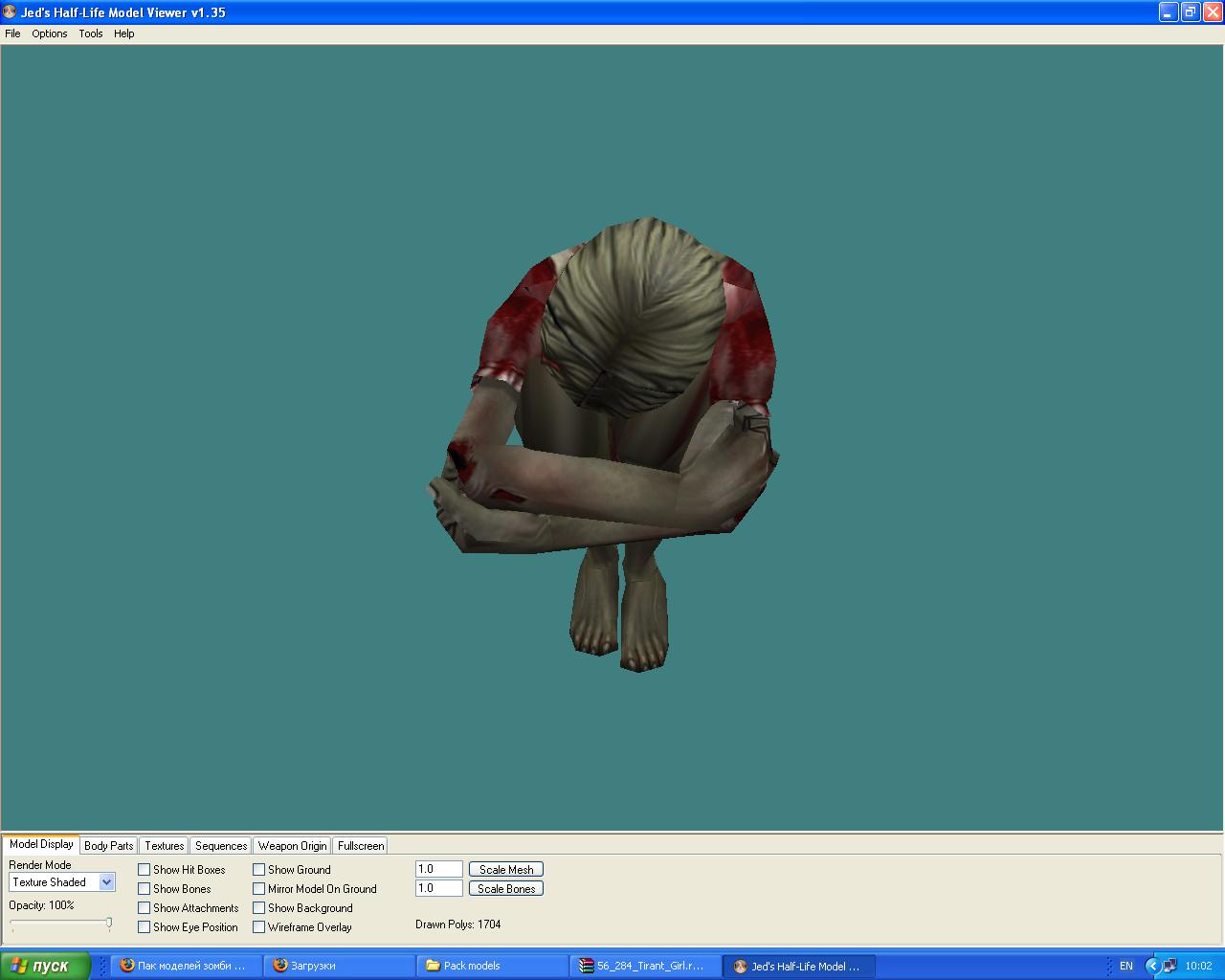Click the network tray icon
1225x980 pixels.
click(x=1170, y=967)
